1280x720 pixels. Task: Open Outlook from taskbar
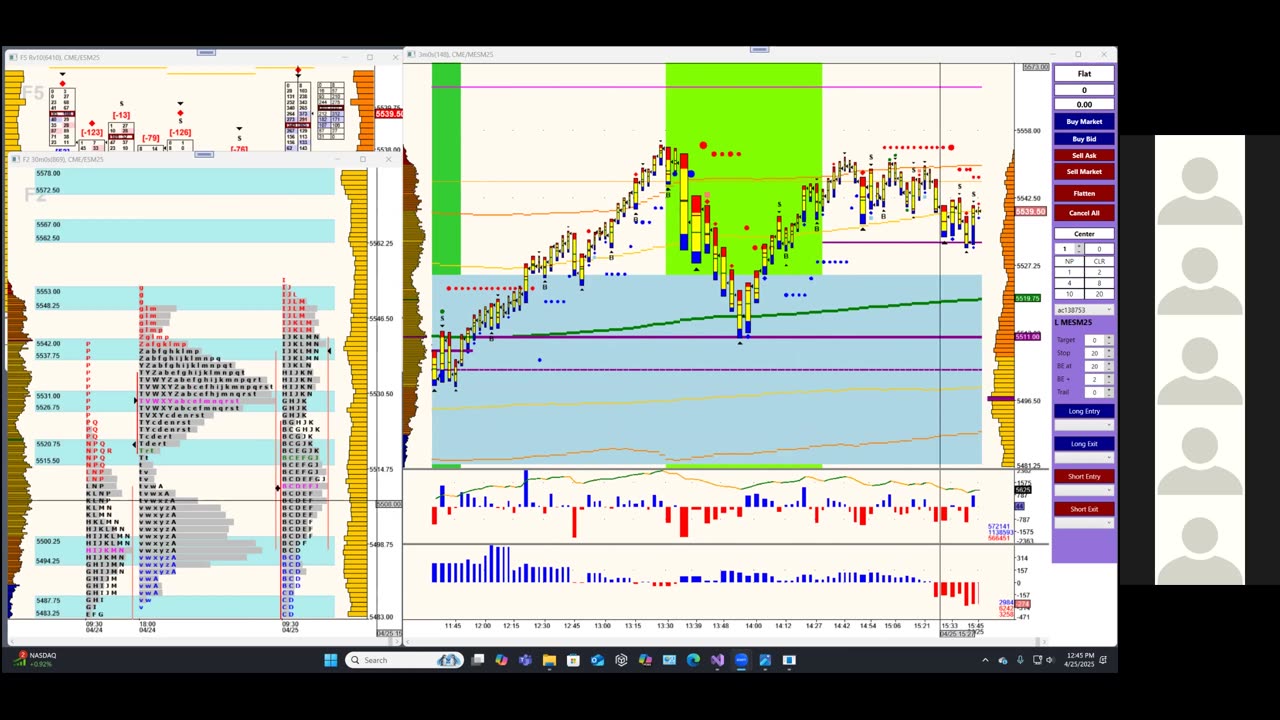click(x=597, y=660)
